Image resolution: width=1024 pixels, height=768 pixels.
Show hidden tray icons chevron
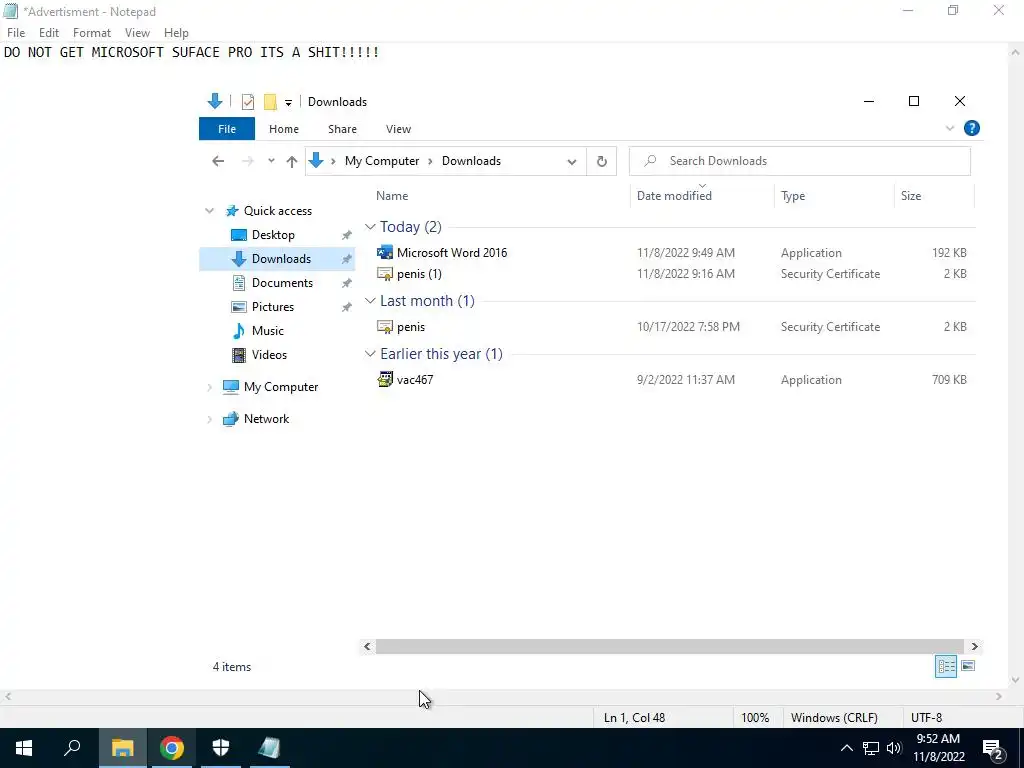tap(846, 748)
